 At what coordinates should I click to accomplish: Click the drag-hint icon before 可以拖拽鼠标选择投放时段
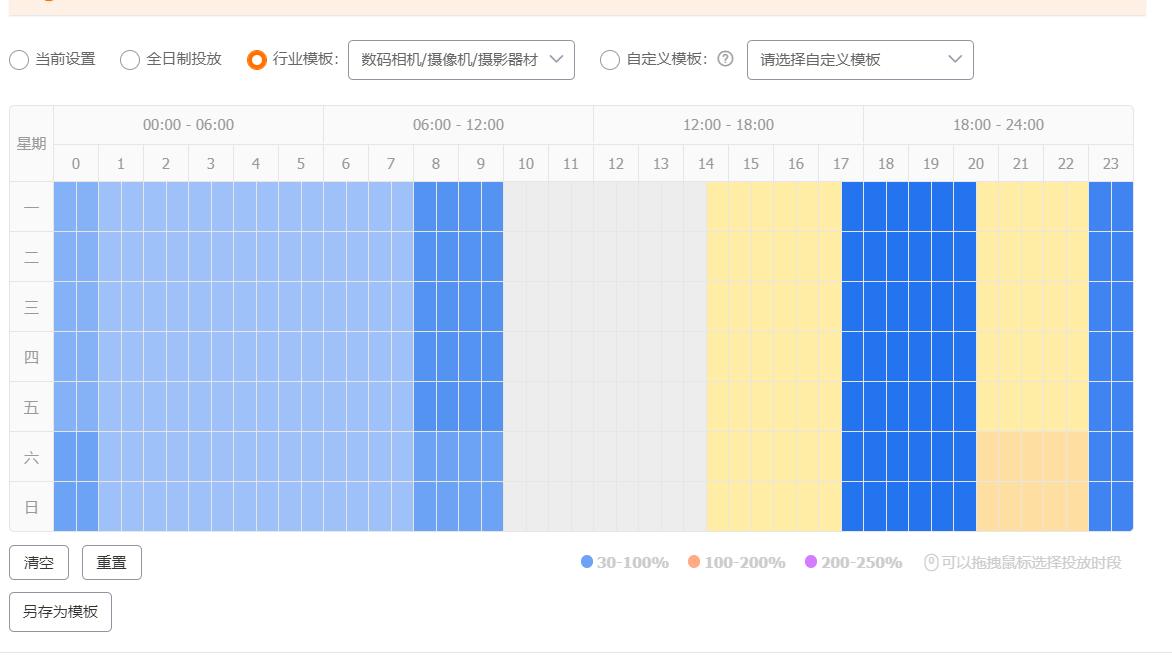tap(931, 563)
